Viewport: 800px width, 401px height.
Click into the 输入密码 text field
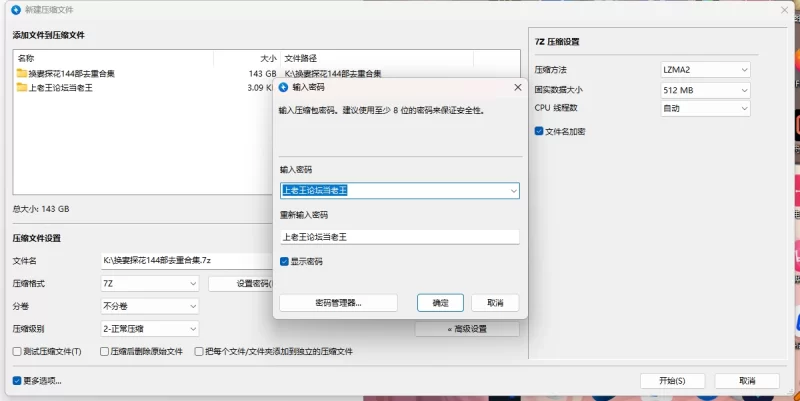click(x=399, y=191)
